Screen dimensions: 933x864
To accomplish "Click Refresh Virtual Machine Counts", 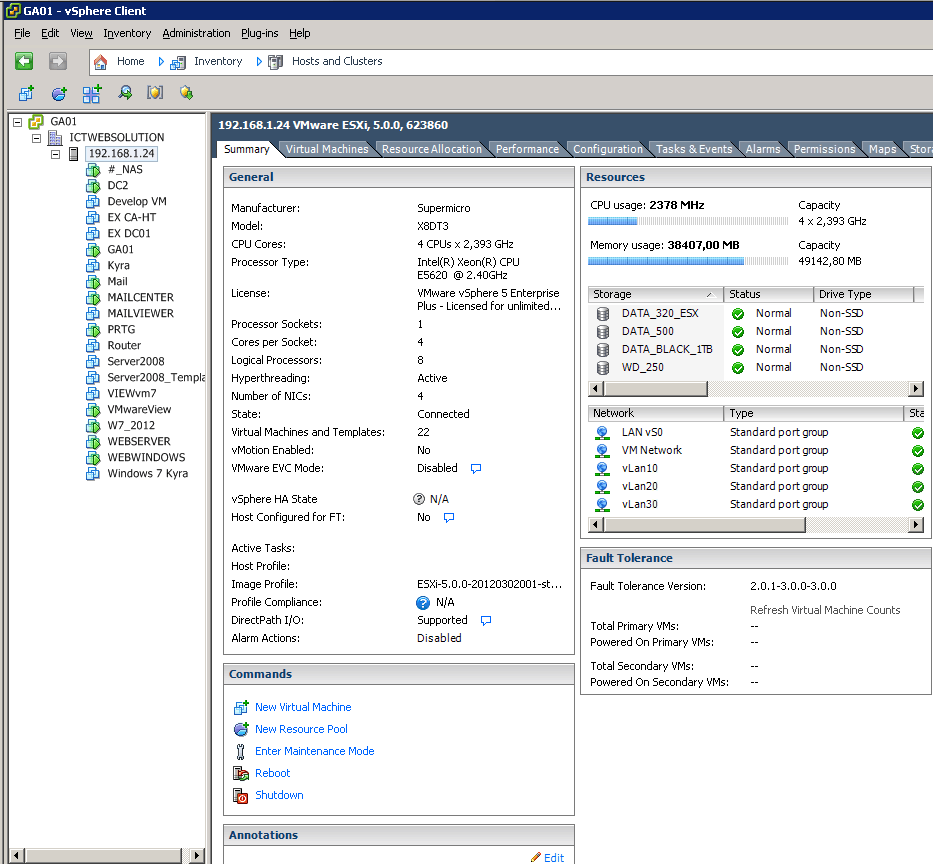I will 825,610.
